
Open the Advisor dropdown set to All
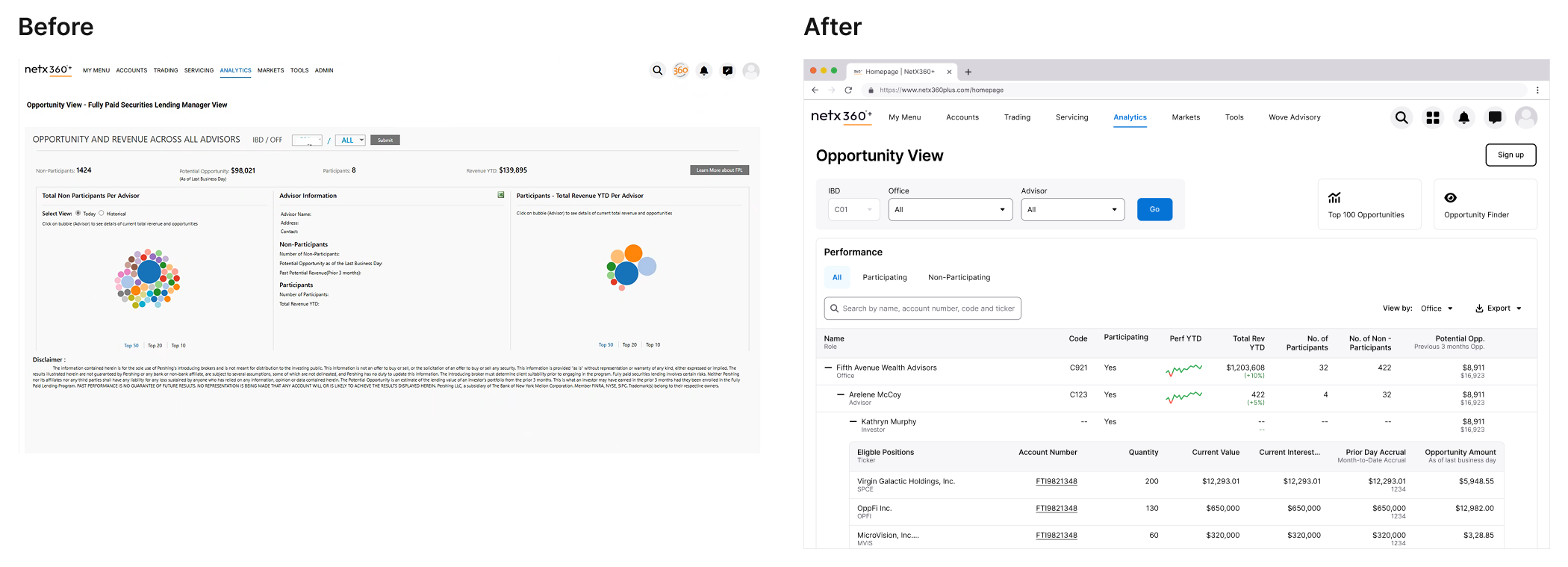[1072, 210]
